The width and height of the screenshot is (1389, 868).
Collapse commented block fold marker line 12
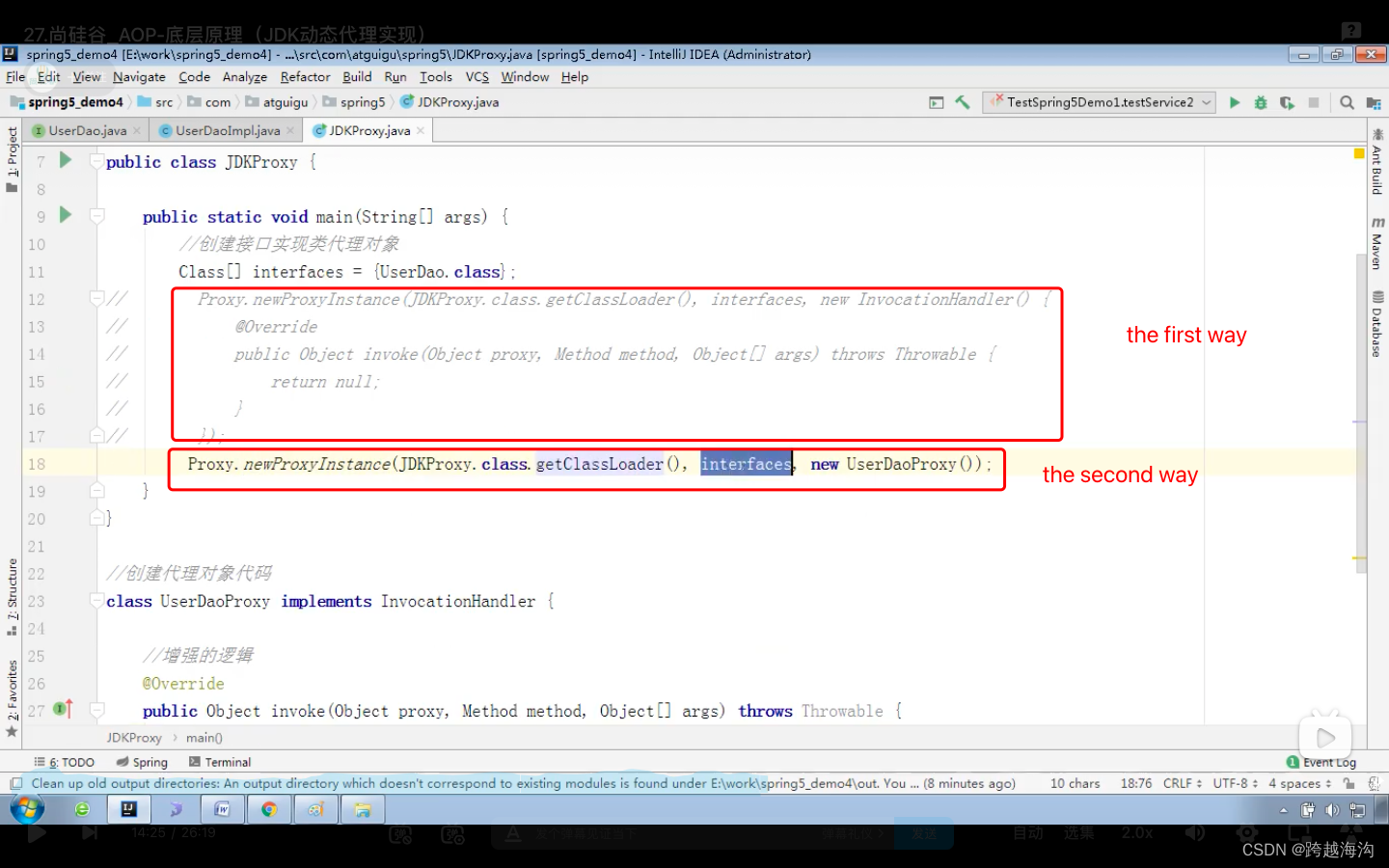96,299
